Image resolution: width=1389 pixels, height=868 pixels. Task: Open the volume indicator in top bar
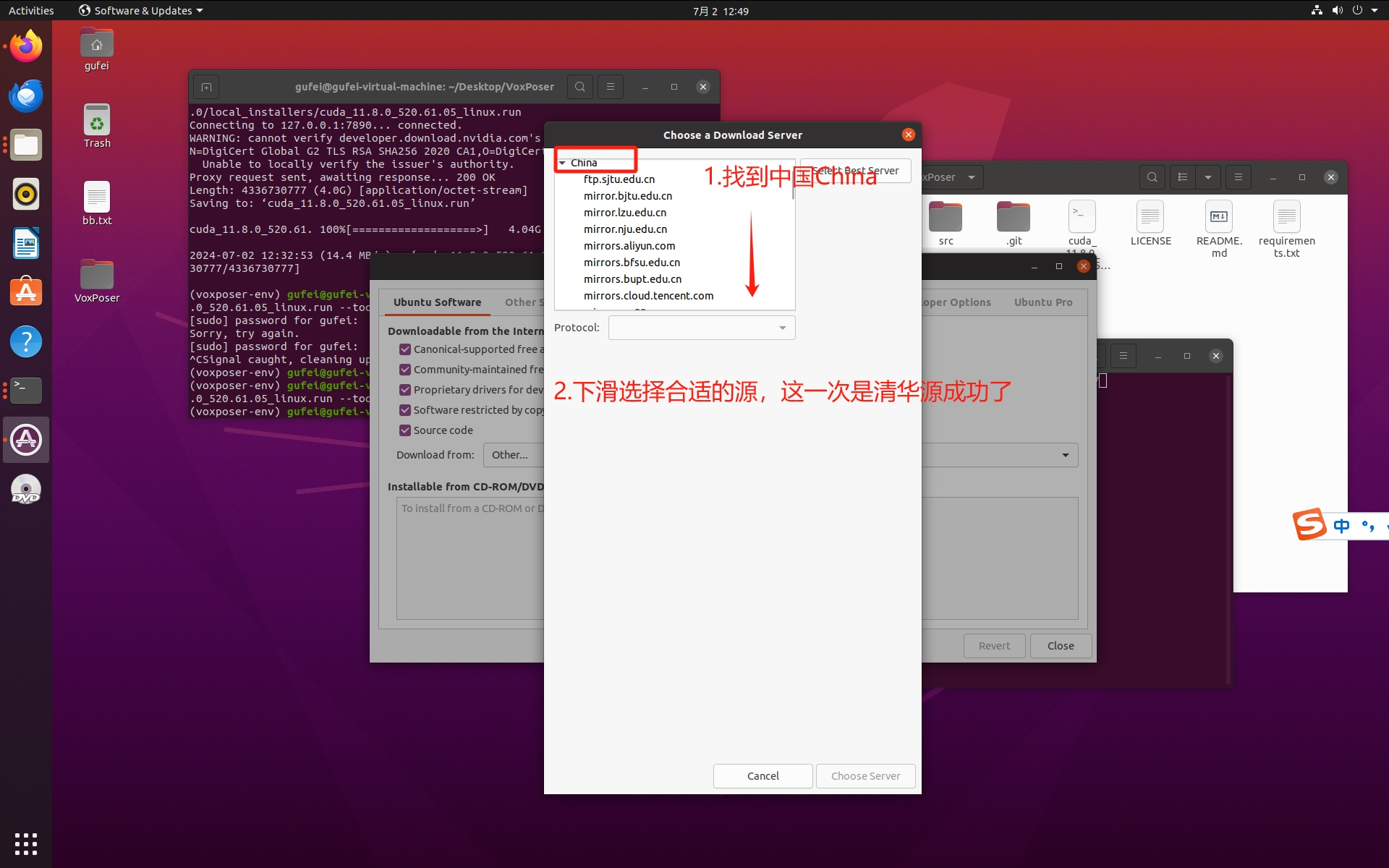(x=1337, y=10)
